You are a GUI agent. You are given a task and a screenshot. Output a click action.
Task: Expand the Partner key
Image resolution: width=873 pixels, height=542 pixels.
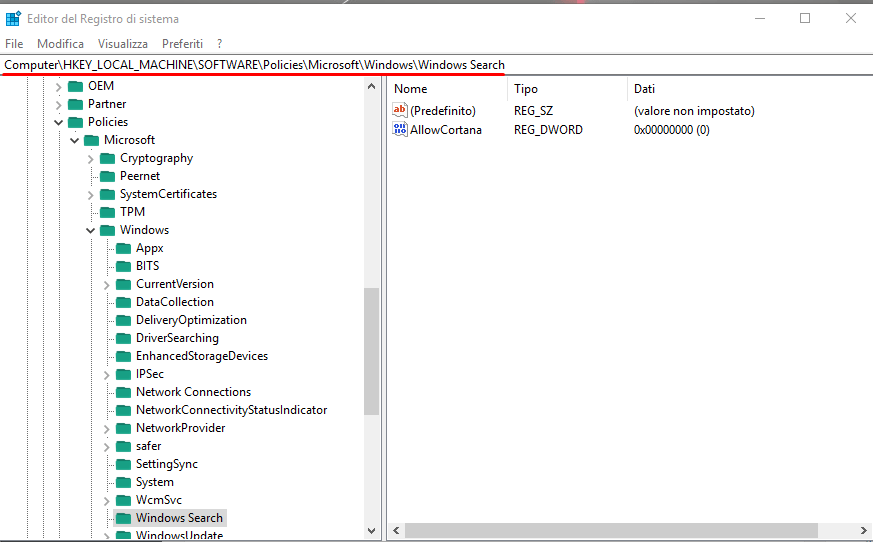point(58,105)
